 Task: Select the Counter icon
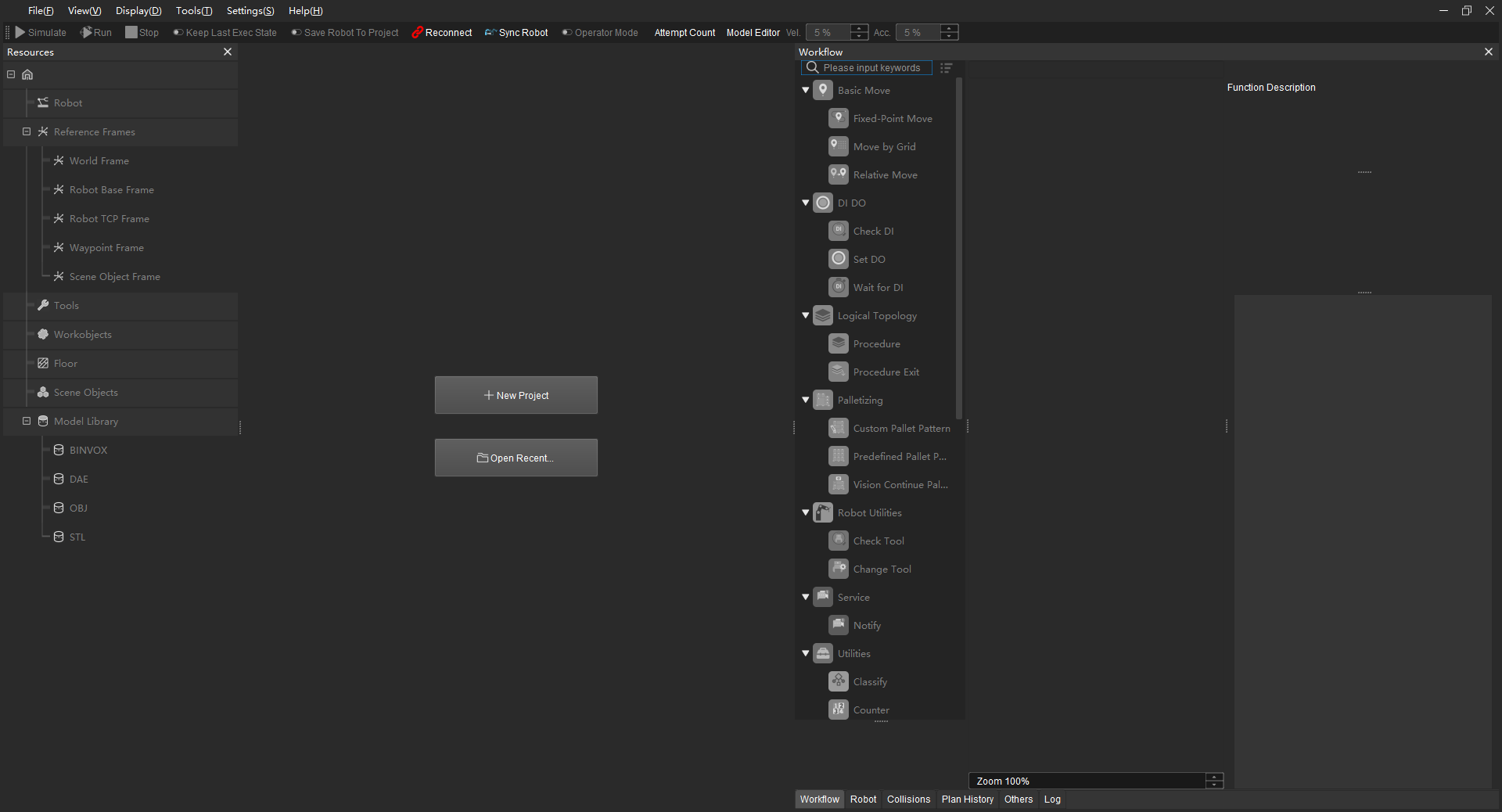pos(839,710)
